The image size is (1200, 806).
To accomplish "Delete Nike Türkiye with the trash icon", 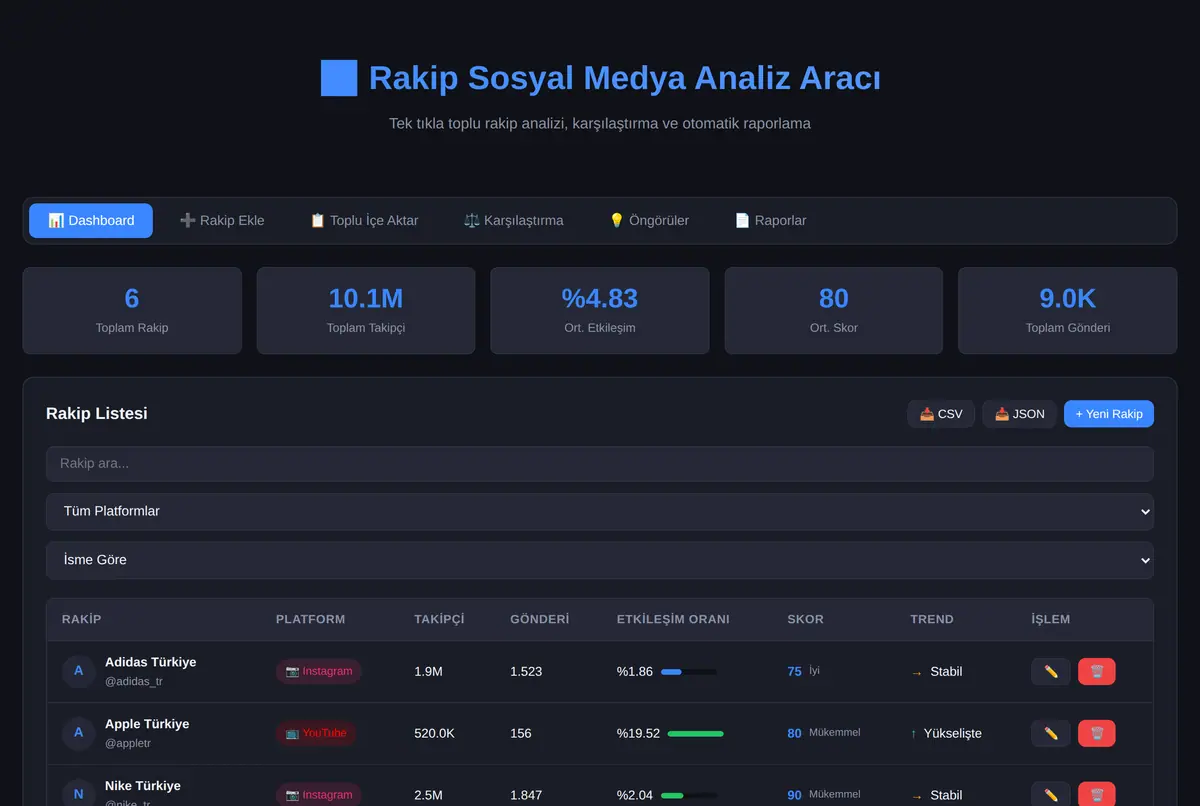I will click(1097, 795).
